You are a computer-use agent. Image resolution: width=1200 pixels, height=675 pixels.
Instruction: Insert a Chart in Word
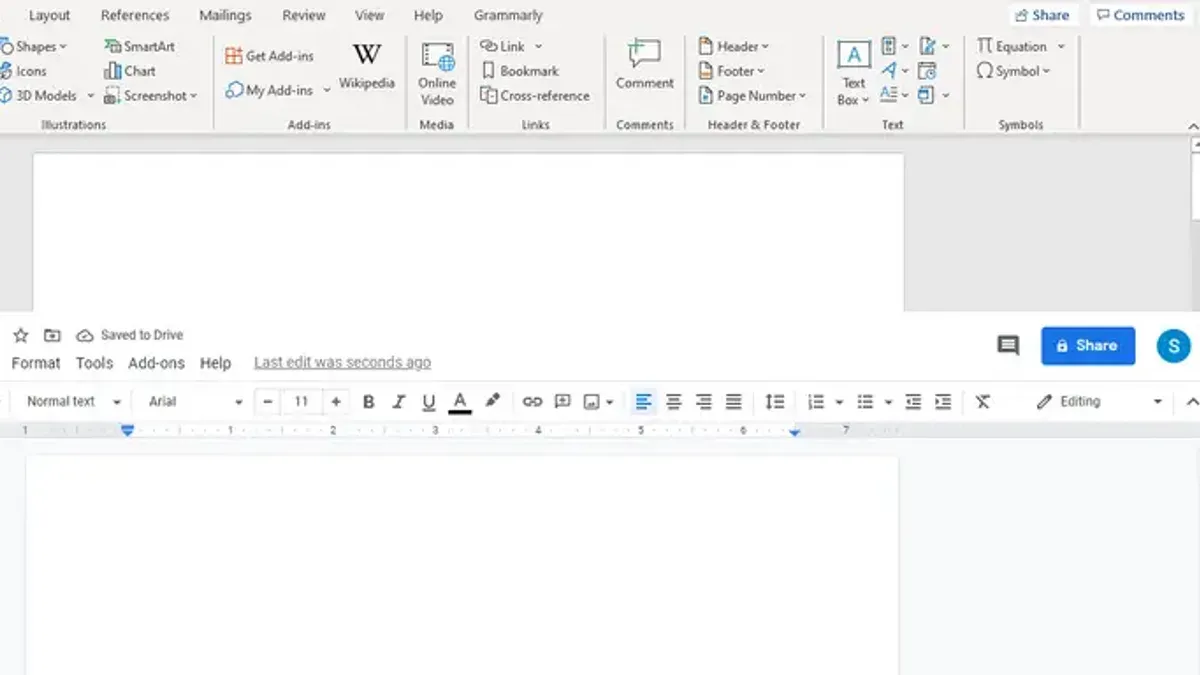130,71
